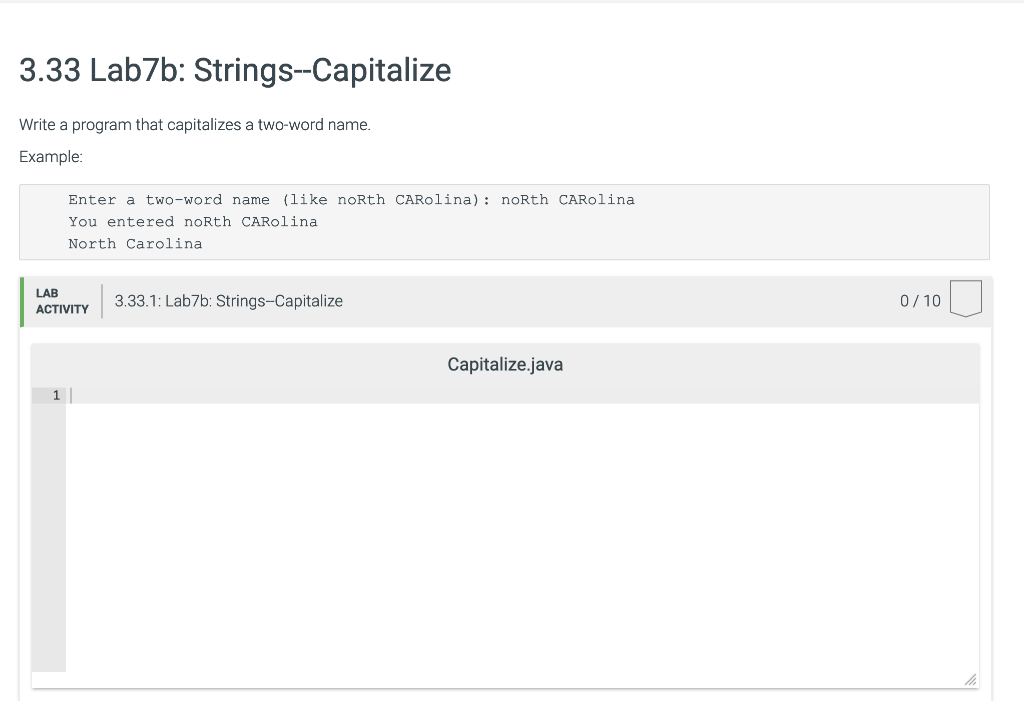The width and height of the screenshot is (1024, 701).
Task: Click the LAB ACTIVITY badge icon
Action: tap(60, 301)
